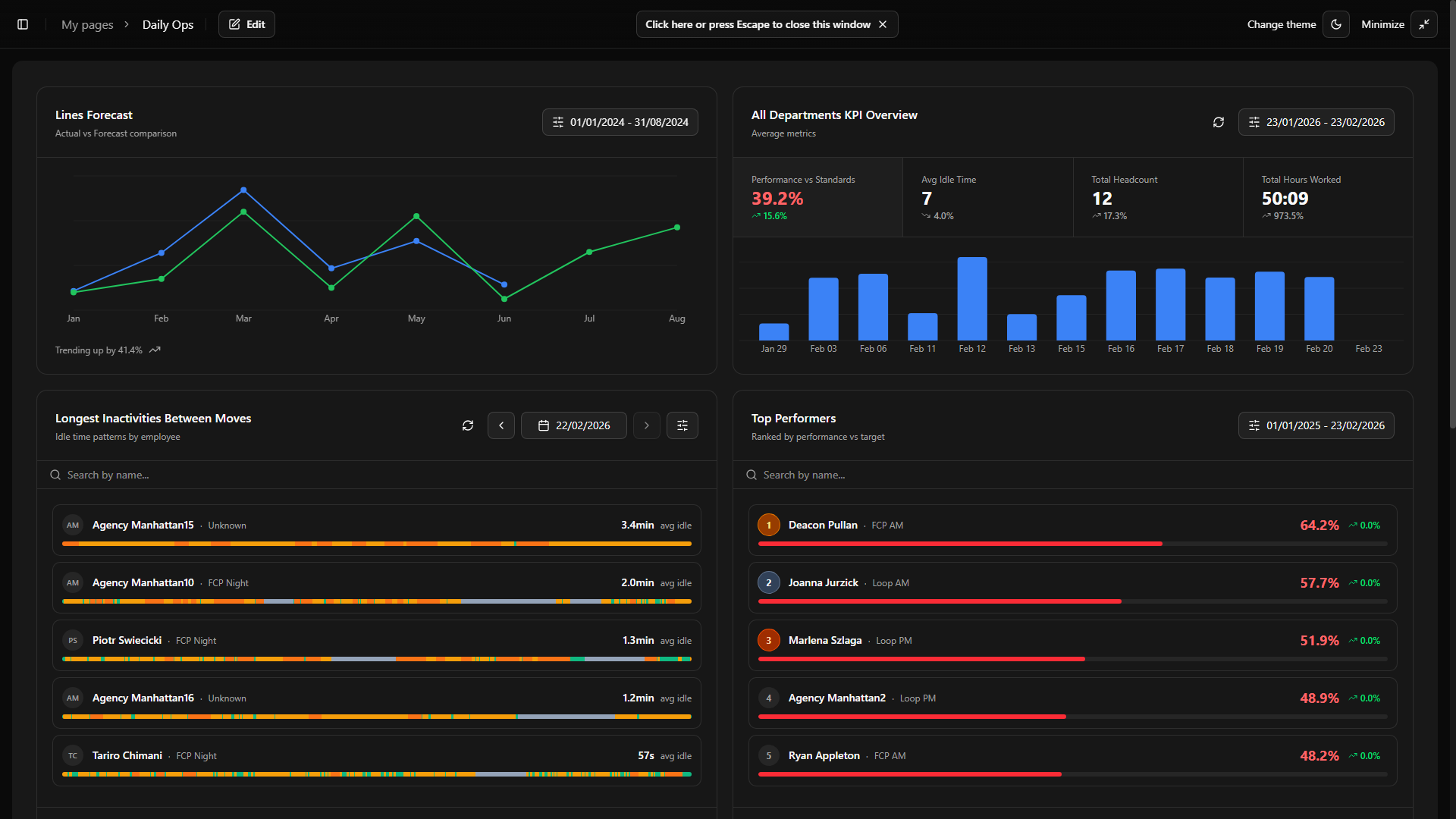Open the 22/02/2026 date picker
This screenshot has width=1456, height=819.
(574, 425)
